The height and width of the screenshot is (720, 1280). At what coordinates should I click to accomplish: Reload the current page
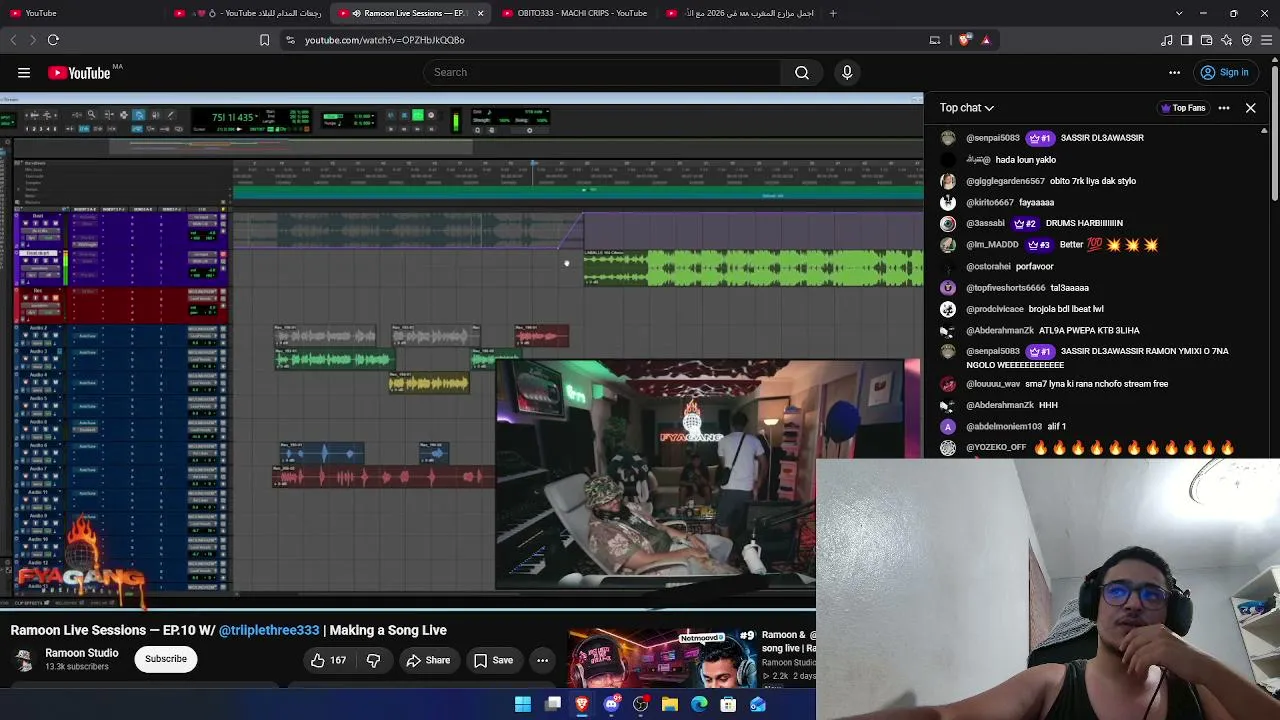pos(53,40)
